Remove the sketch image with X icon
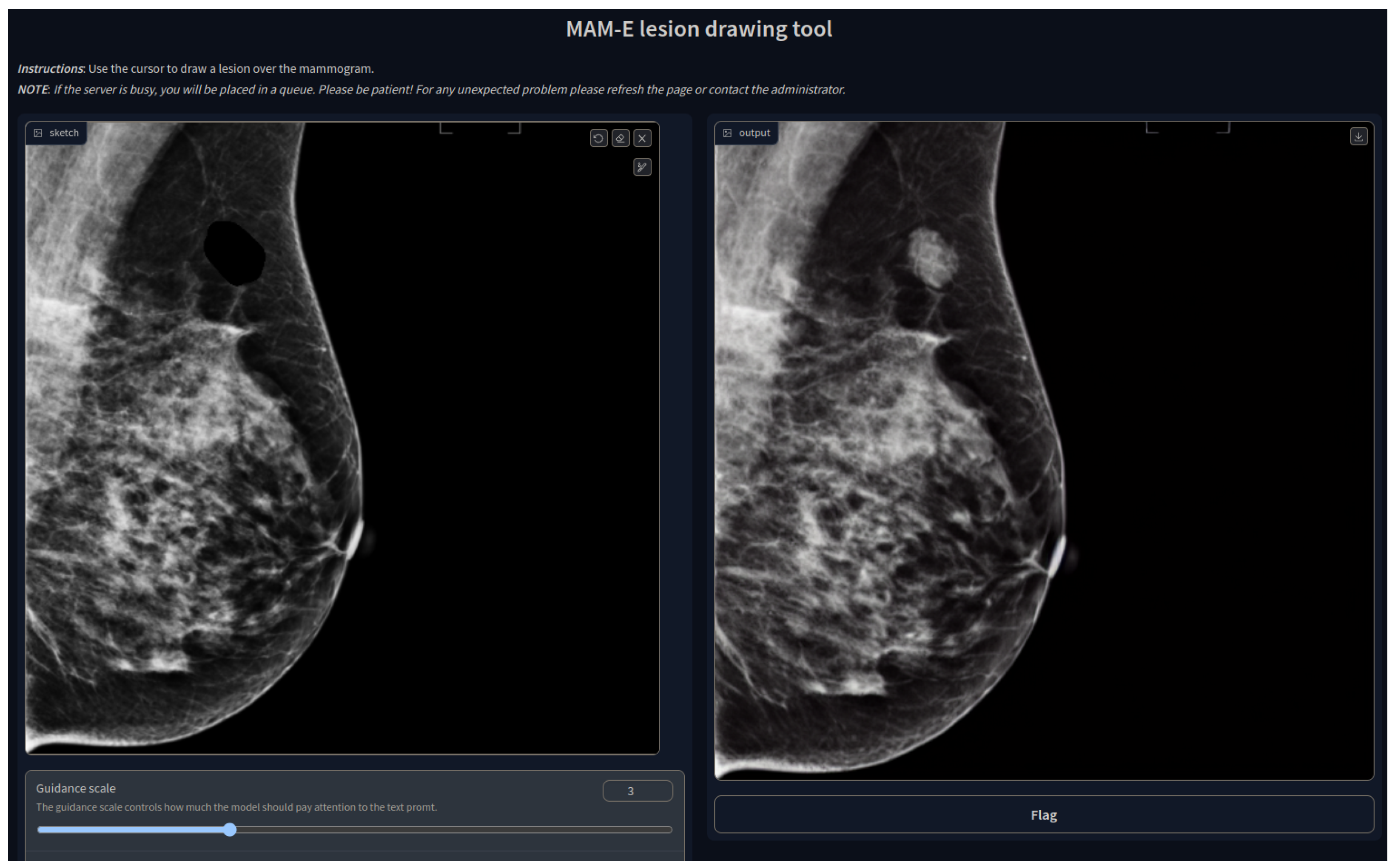 click(642, 138)
